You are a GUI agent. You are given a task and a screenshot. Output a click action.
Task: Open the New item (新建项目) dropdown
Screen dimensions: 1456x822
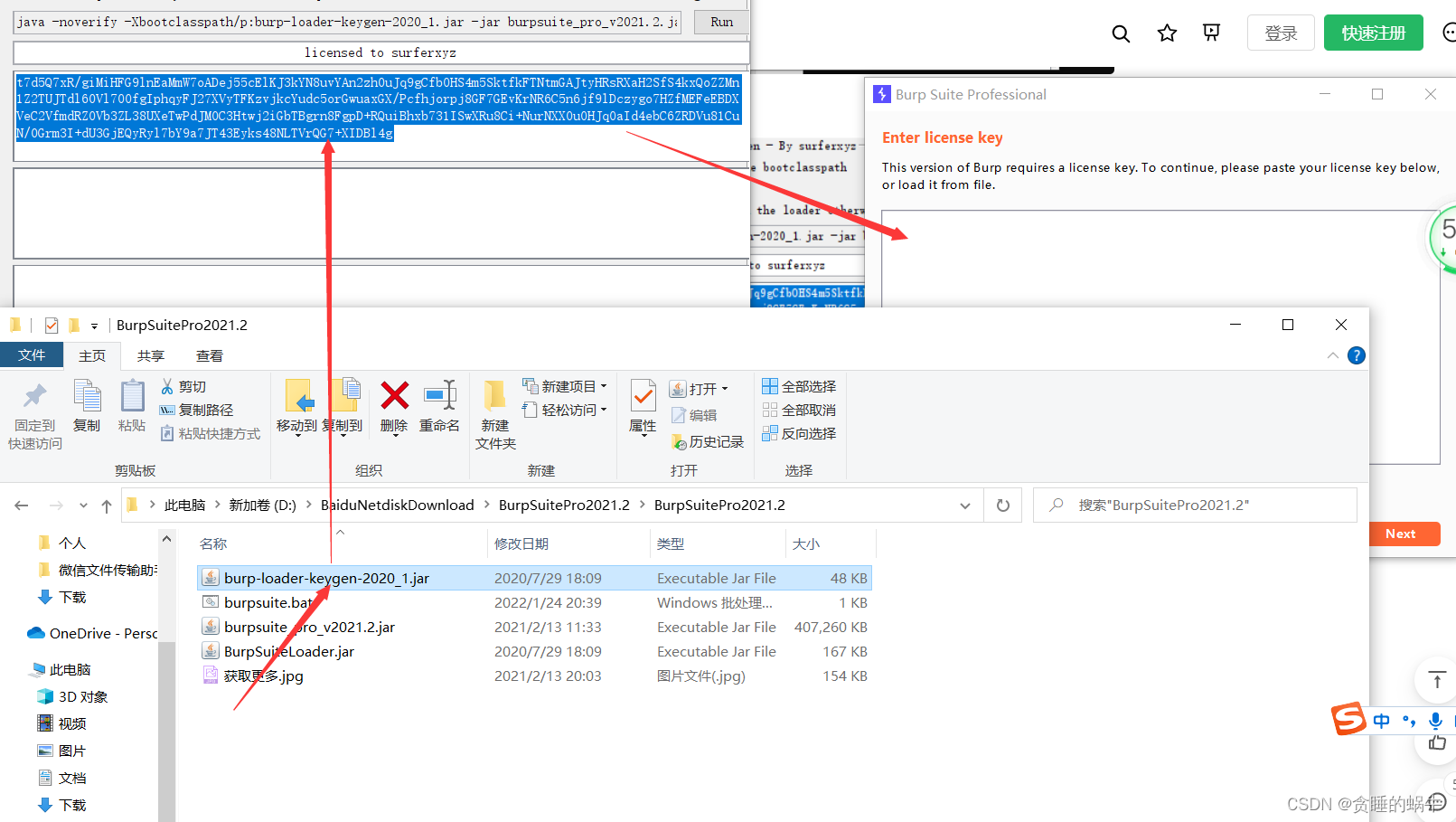click(565, 386)
